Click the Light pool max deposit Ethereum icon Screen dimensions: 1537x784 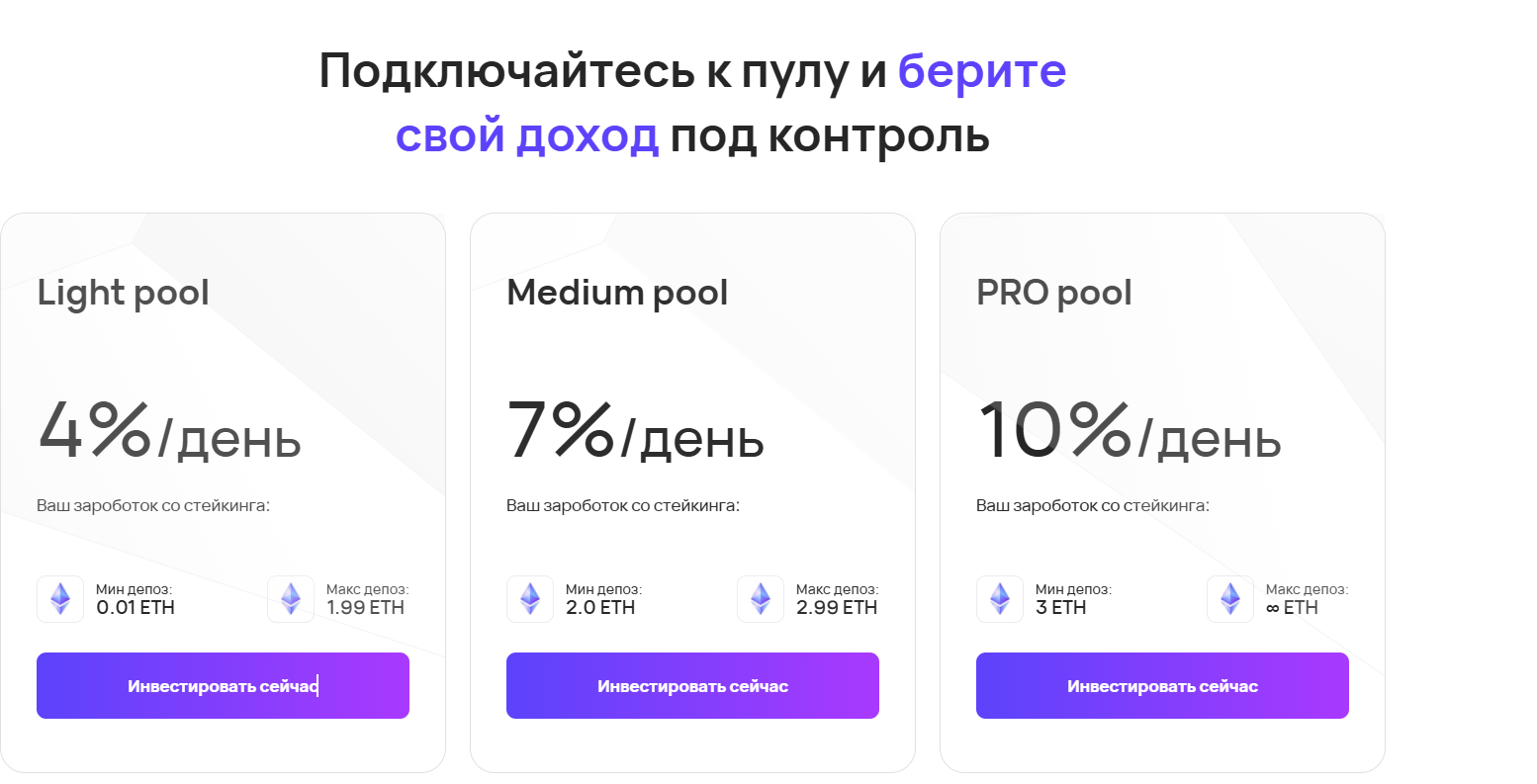(x=291, y=599)
